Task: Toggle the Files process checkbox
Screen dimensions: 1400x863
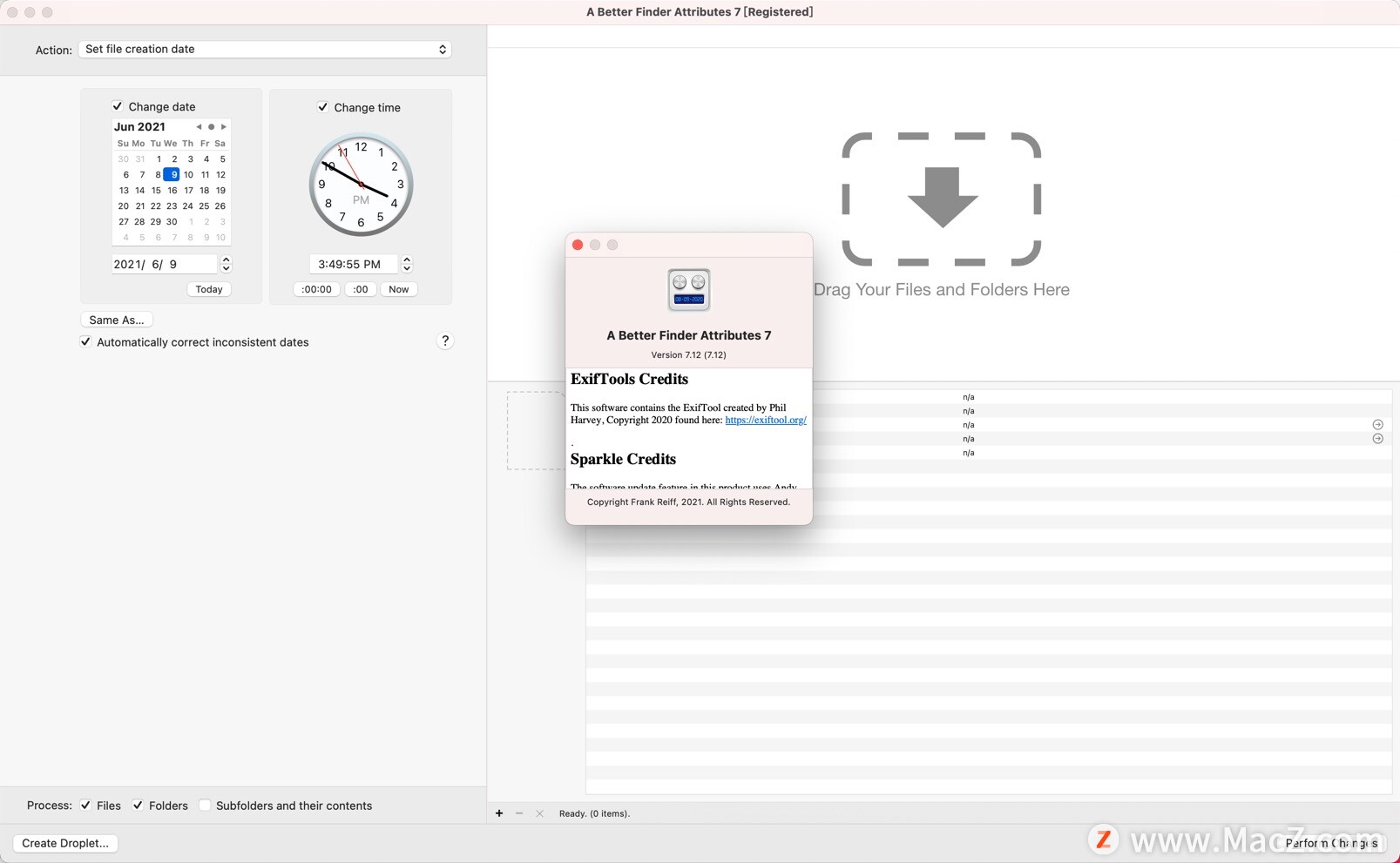Action: [85, 806]
